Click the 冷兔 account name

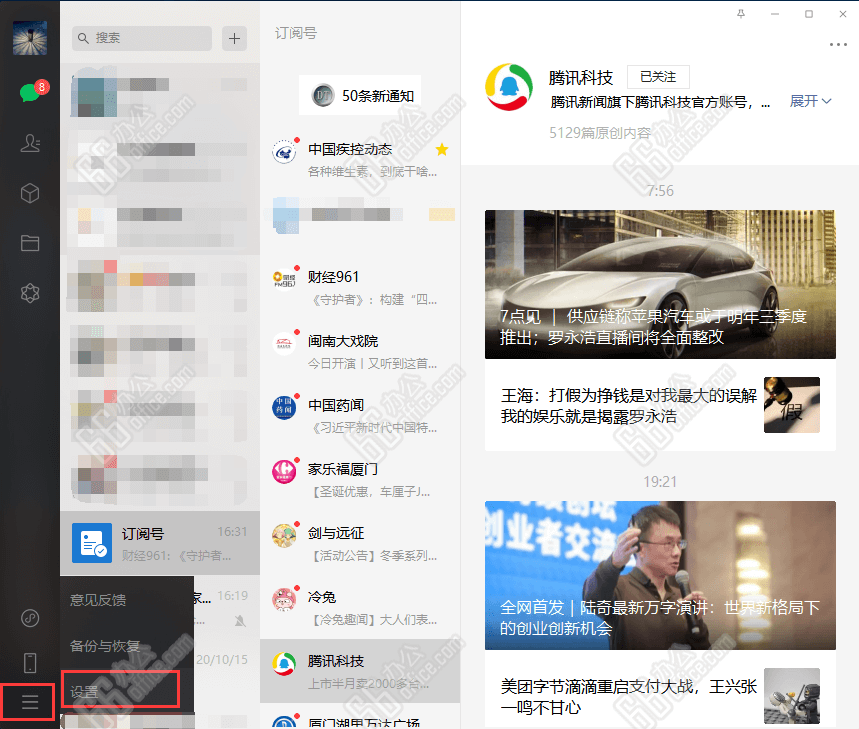(x=322, y=597)
